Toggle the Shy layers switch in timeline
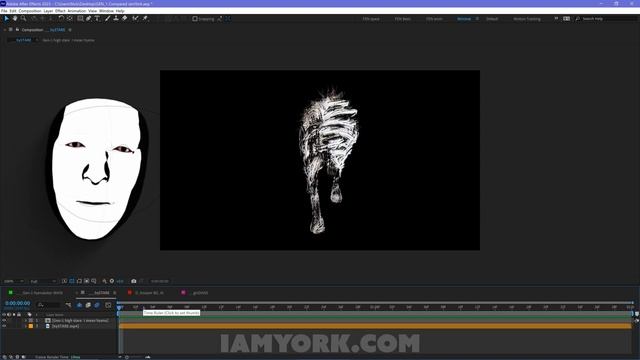Screen dimensions: 640x360 coord(80,305)
